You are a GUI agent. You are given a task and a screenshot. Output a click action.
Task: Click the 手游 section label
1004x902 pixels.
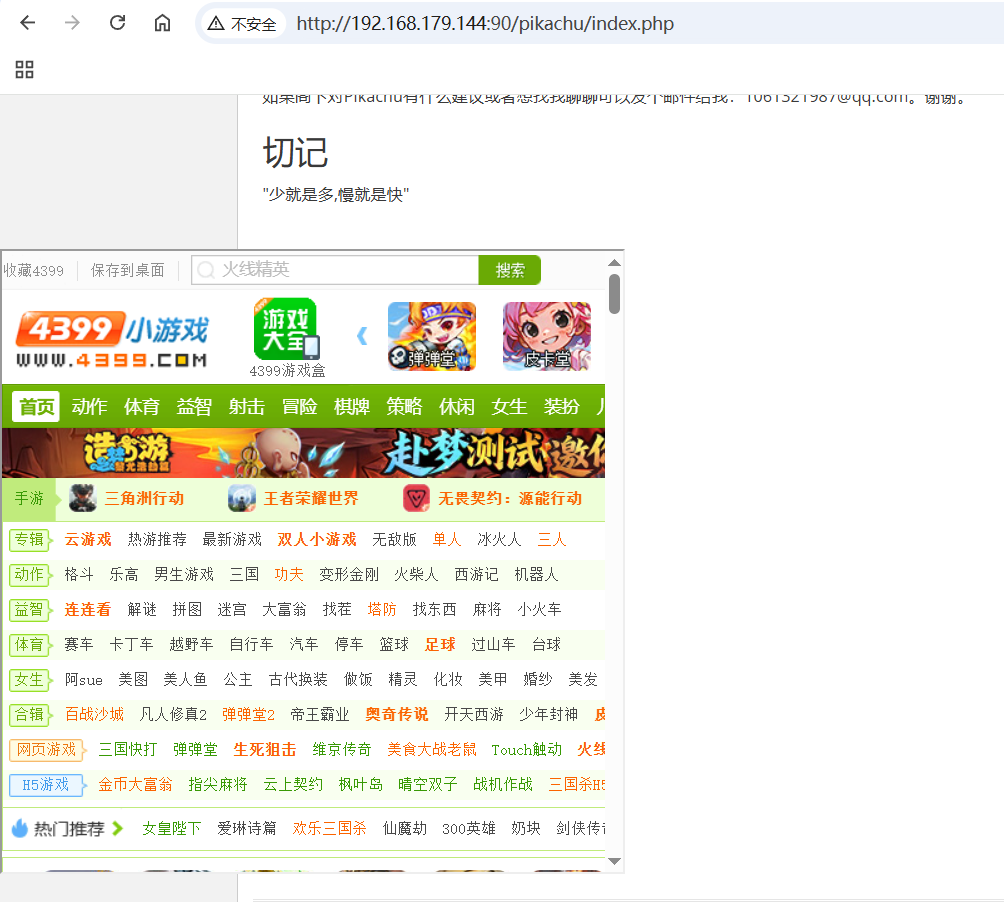(29, 498)
